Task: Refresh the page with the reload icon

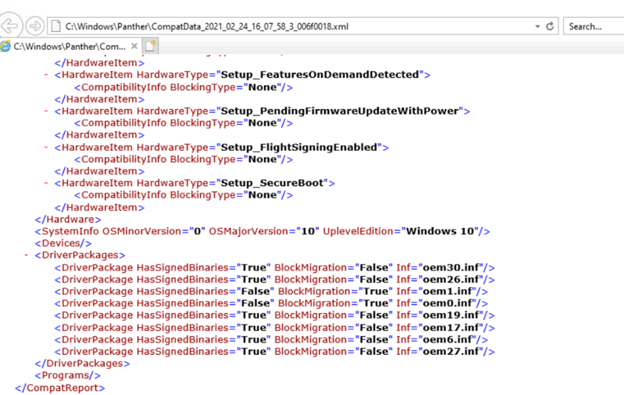Action: pyautogui.click(x=550, y=26)
